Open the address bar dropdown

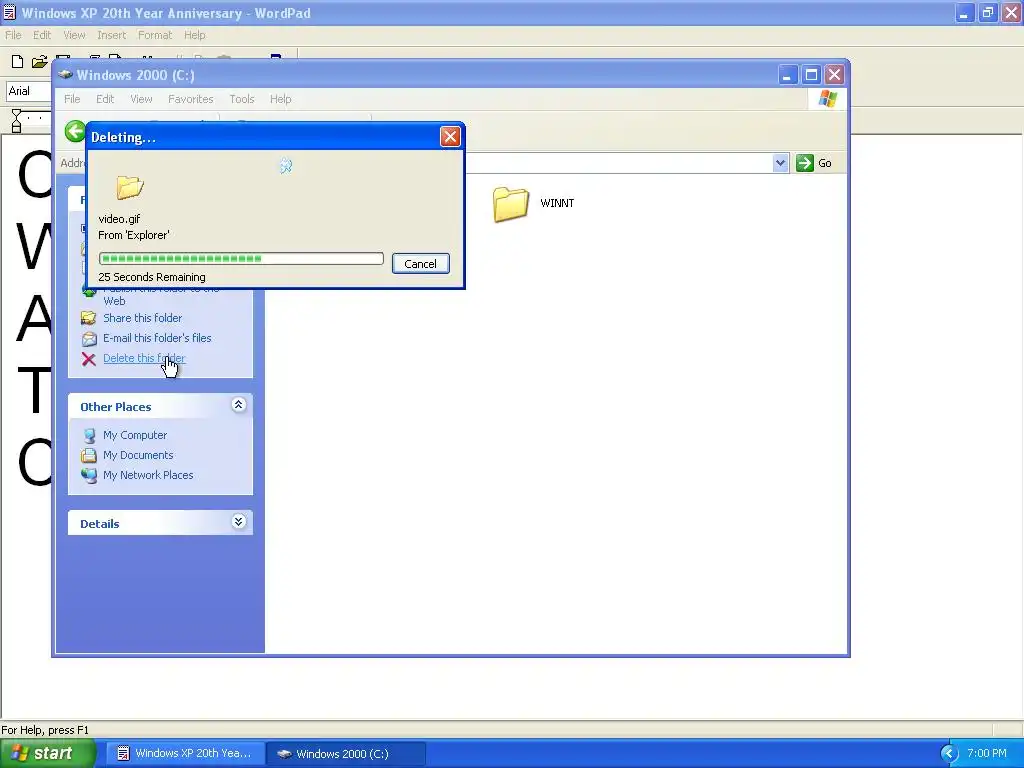[780, 163]
